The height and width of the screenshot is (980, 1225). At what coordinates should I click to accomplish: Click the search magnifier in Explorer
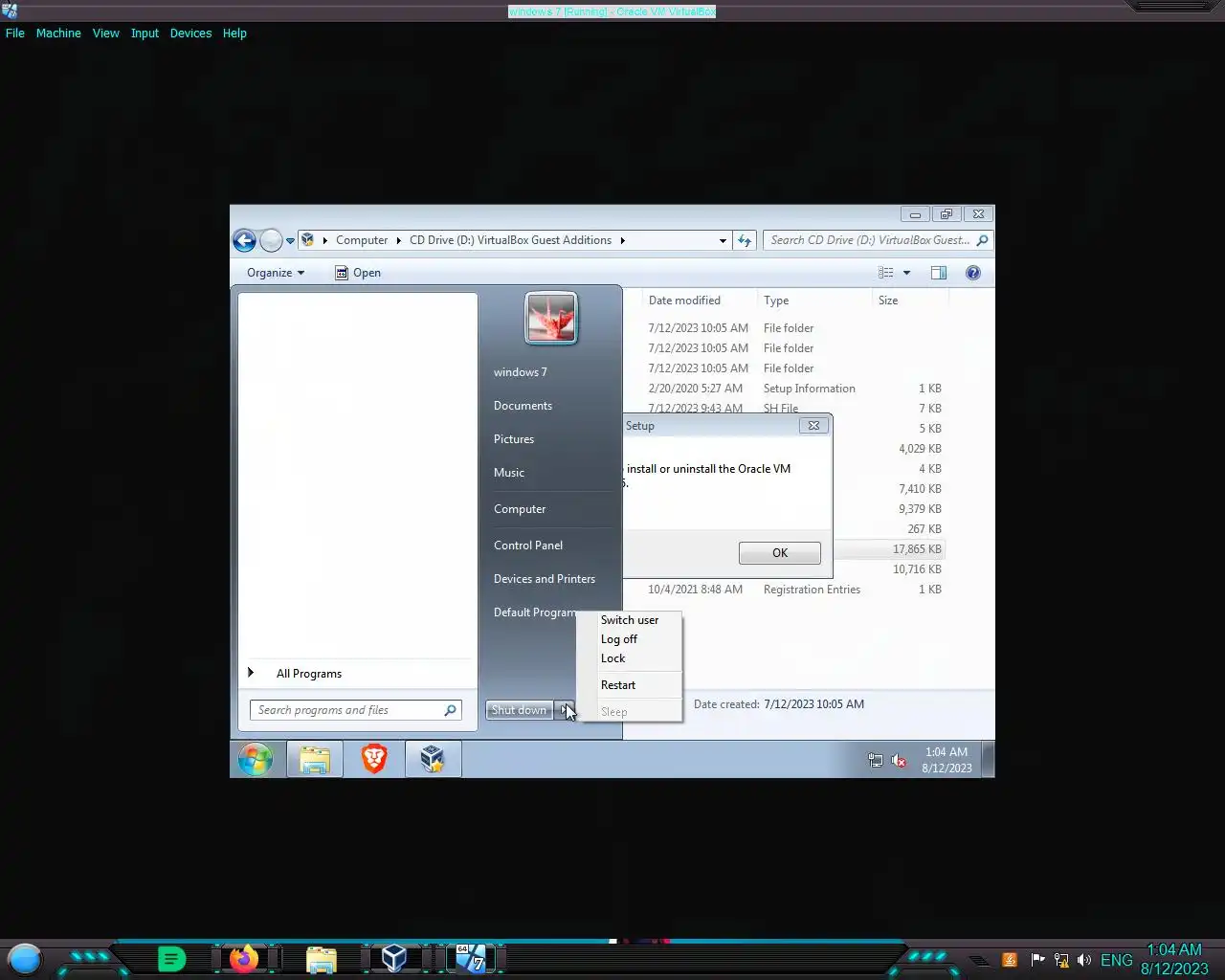click(x=982, y=240)
